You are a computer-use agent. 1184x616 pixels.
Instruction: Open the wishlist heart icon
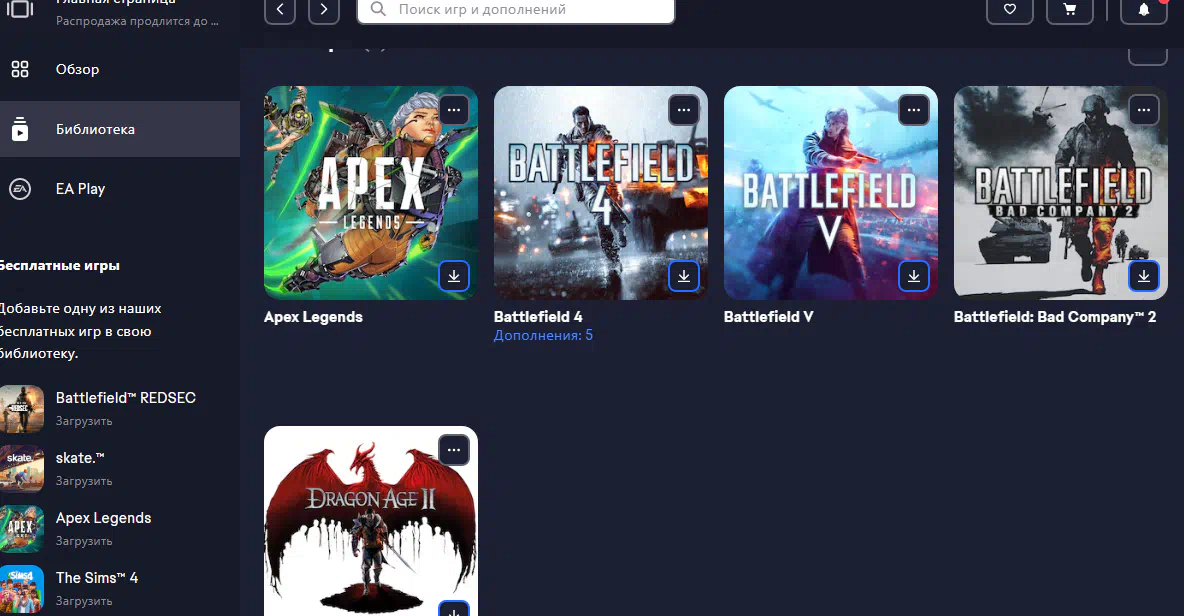click(1010, 10)
